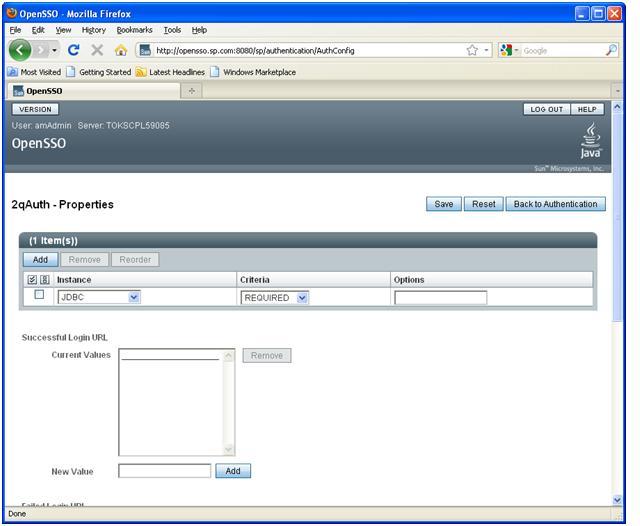
Task: Click the Remove button in table toolbar
Action: pos(84,260)
